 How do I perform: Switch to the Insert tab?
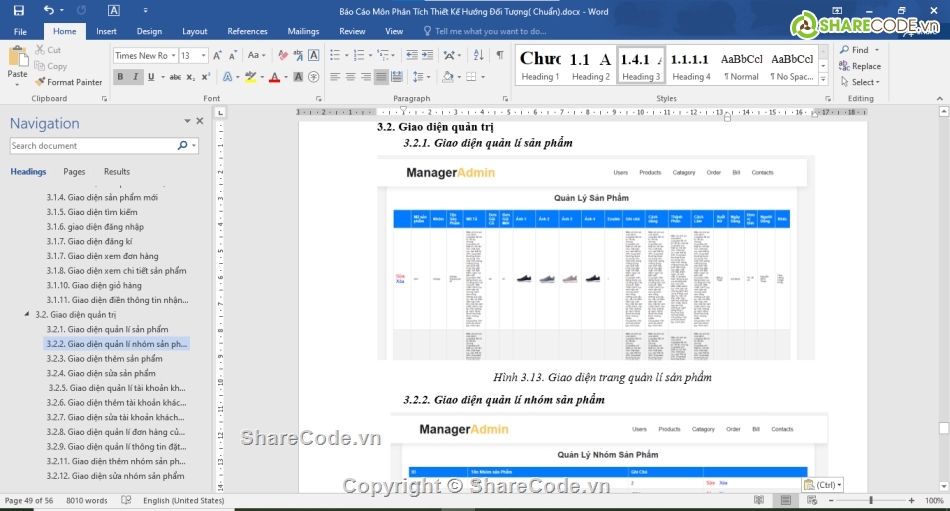pos(106,32)
